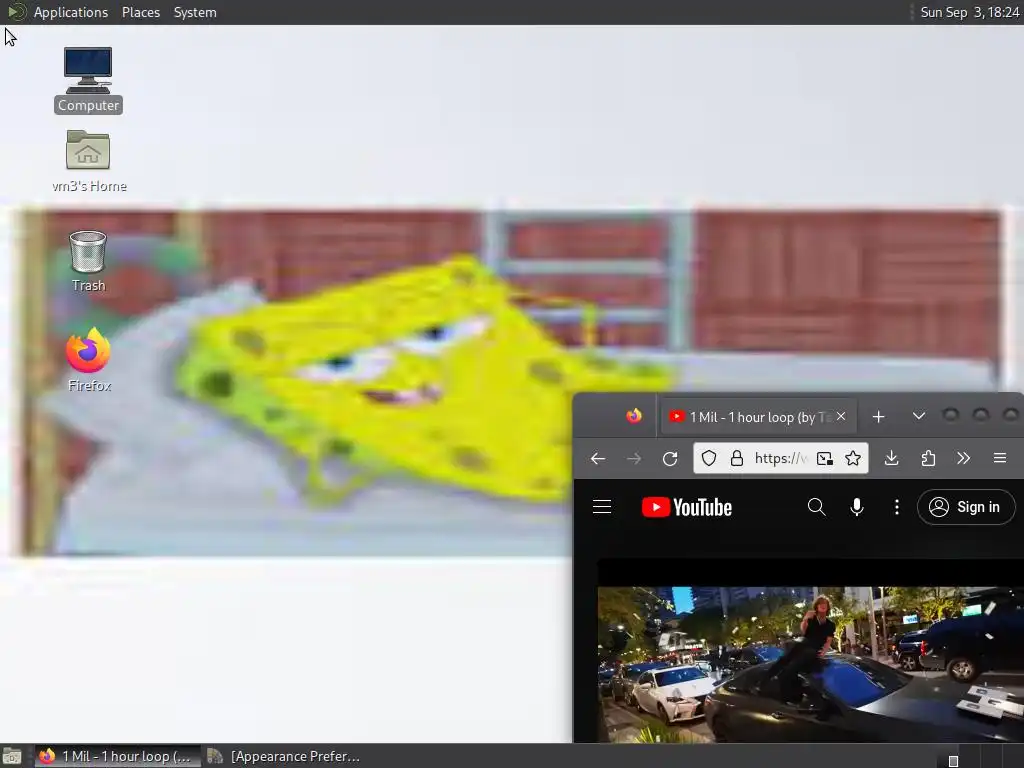This screenshot has width=1024, height=768.
Task: Bookmark this page with the star icon
Action: click(x=853, y=458)
